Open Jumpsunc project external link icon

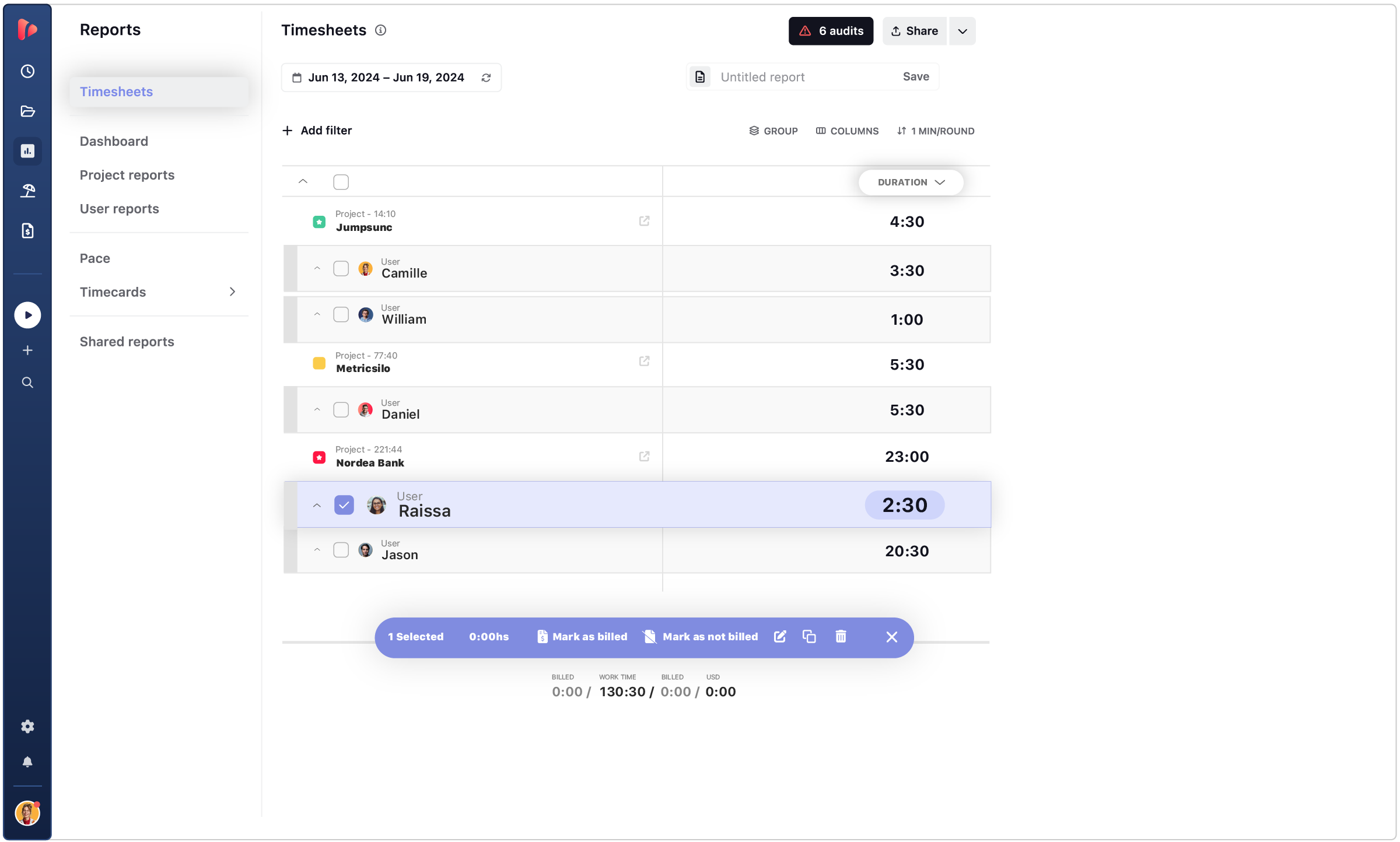(x=644, y=221)
